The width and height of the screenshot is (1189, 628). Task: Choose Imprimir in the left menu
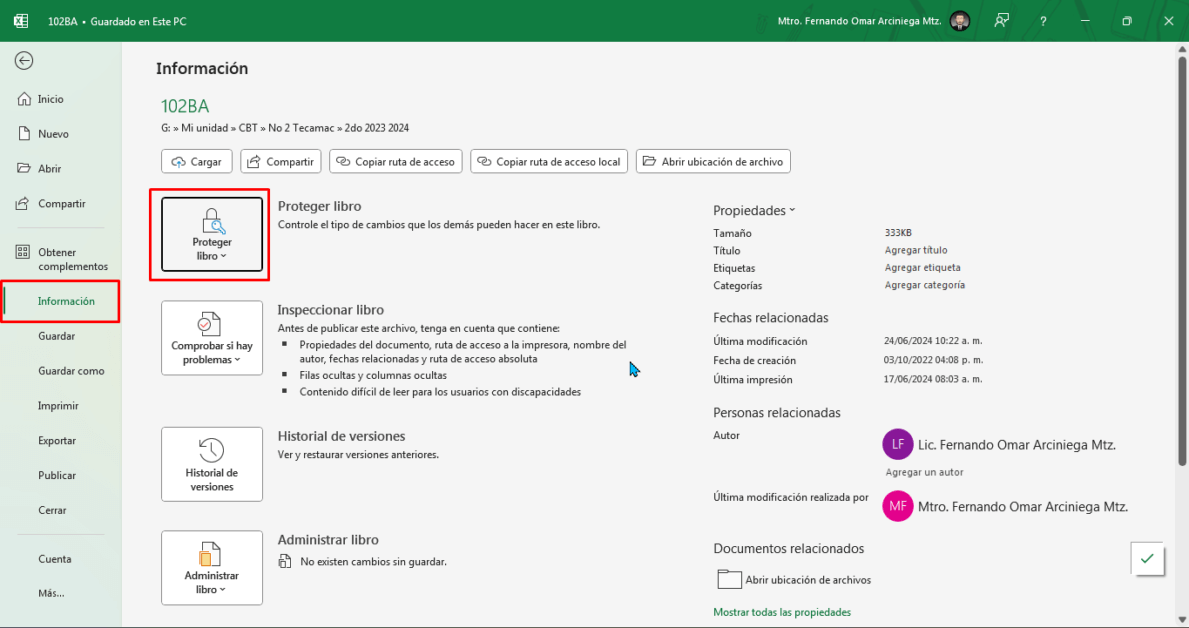pyautogui.click(x=58, y=406)
